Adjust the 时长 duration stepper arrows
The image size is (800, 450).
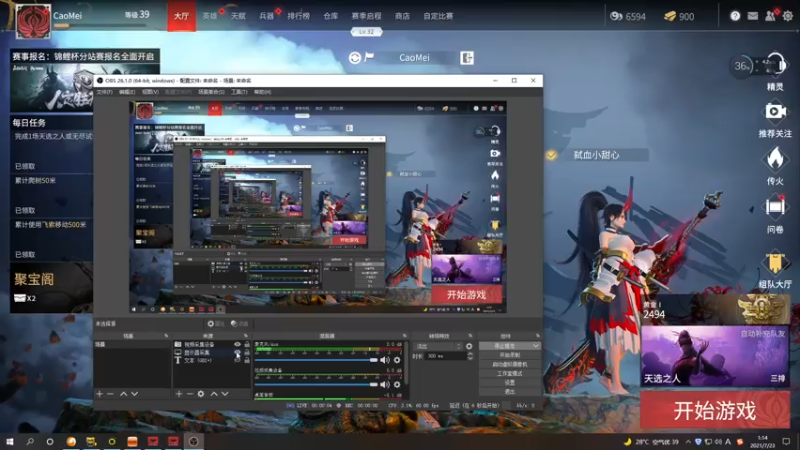[x=470, y=356]
